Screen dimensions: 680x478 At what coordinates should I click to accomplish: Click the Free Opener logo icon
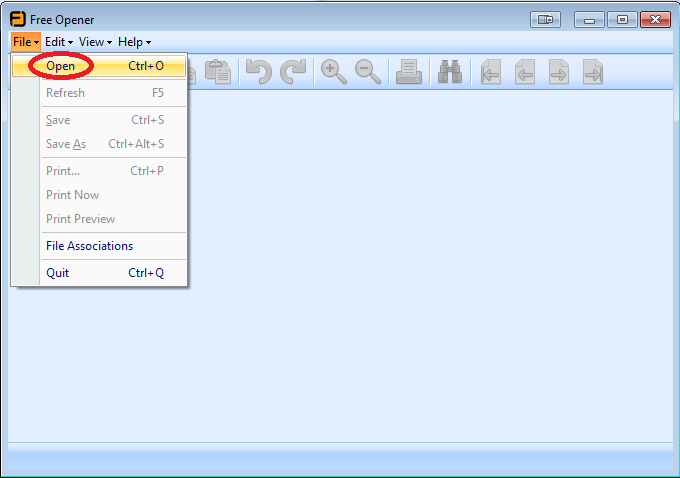18,19
